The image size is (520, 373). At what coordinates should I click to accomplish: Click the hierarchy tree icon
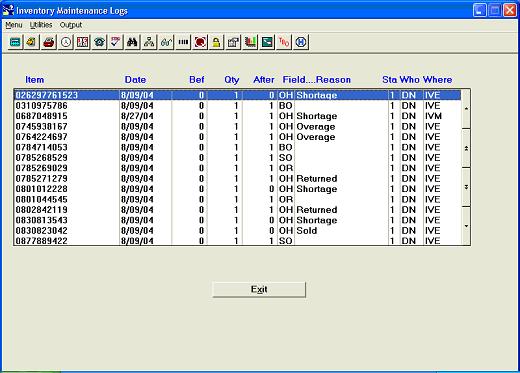click(x=149, y=42)
